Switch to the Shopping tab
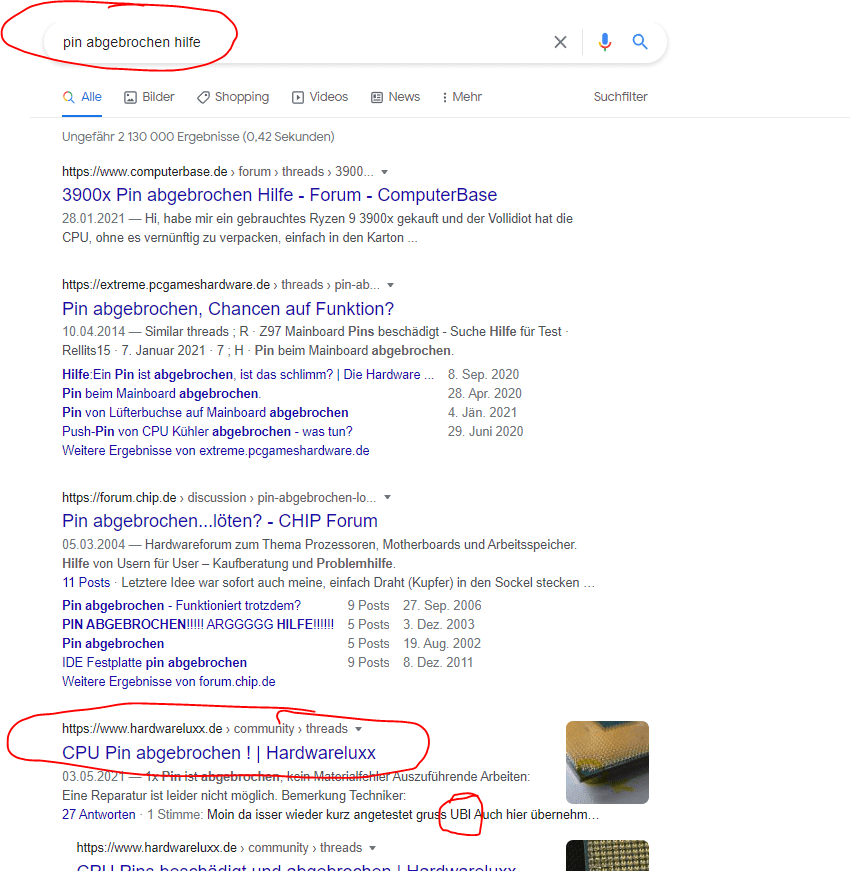The image size is (850, 871). [233, 97]
